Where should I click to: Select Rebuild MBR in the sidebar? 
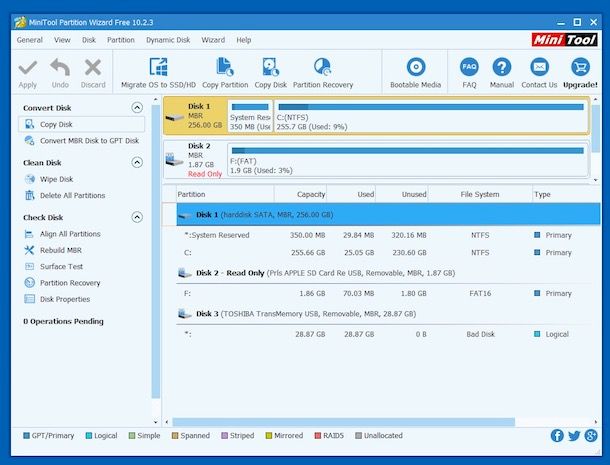(53, 250)
